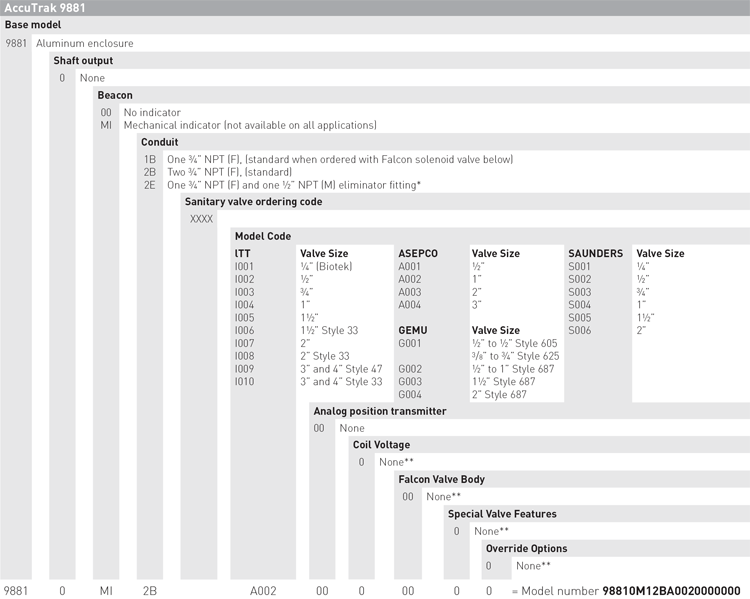Click '2B' in the bottom example row
This screenshot has height=599, width=750.
[x=150, y=591]
